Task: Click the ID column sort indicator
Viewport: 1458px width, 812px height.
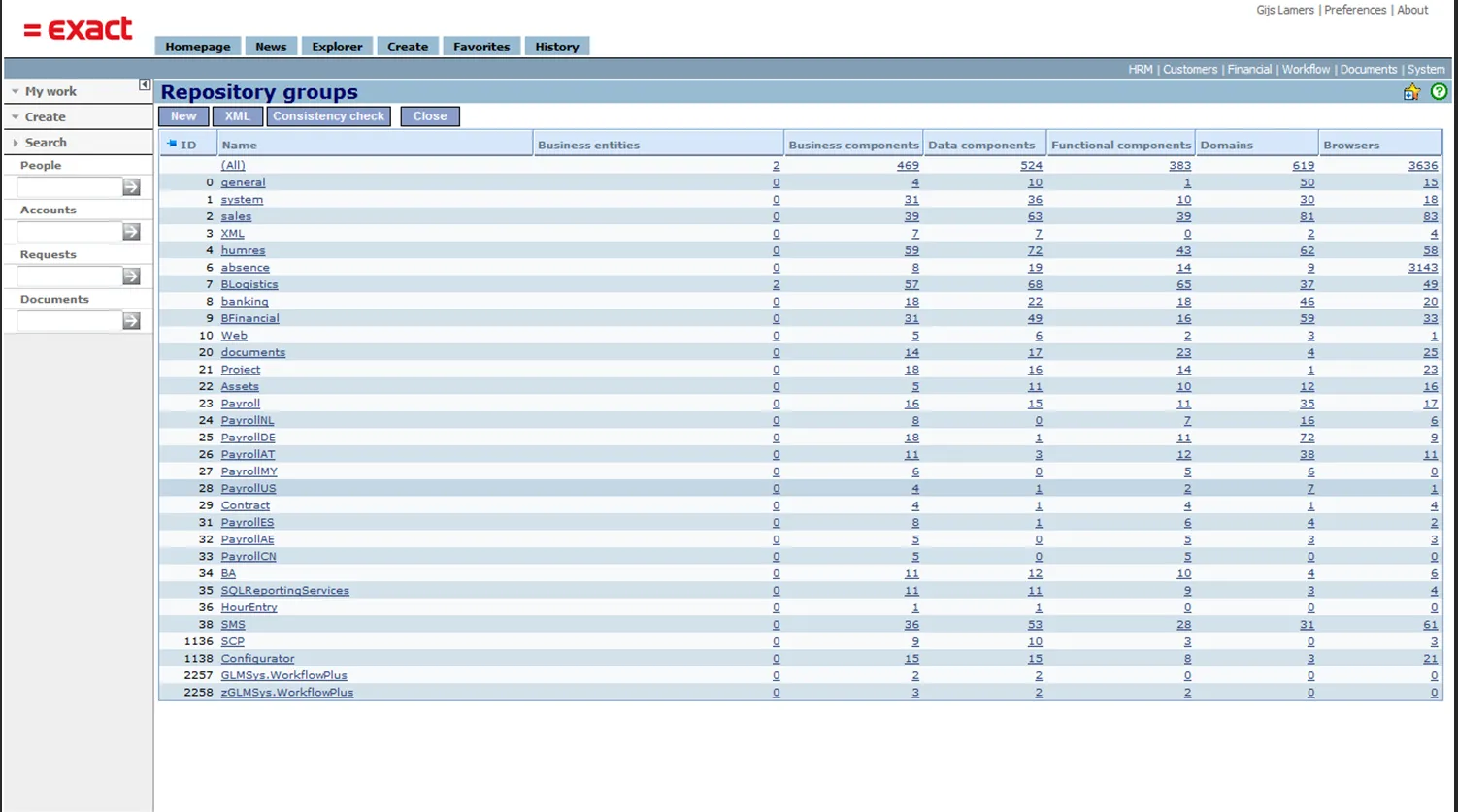Action: point(172,144)
